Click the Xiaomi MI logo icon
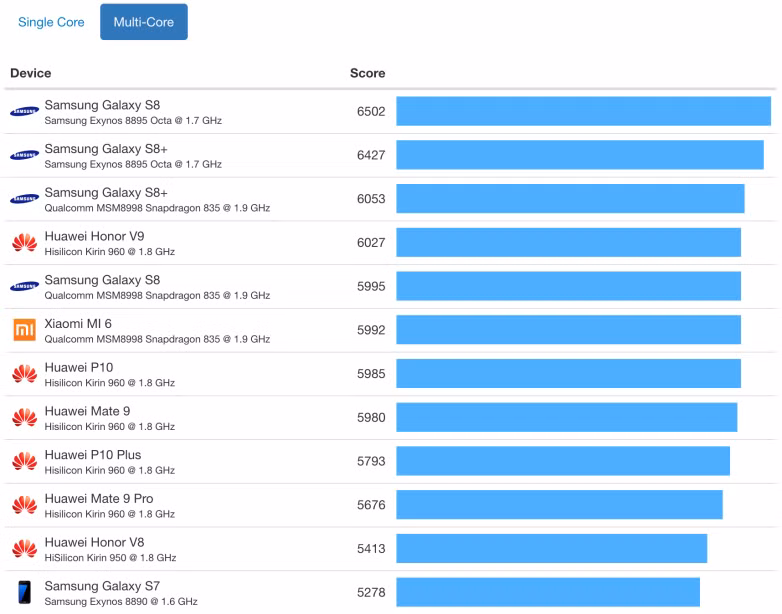This screenshot has height=614, width=782. click(x=25, y=330)
